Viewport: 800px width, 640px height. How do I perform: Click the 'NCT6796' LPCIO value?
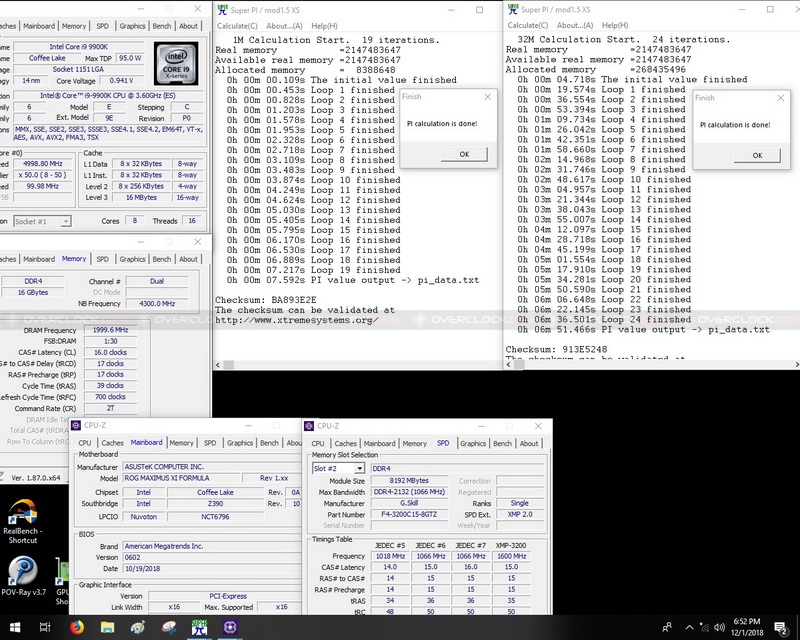tap(215, 516)
